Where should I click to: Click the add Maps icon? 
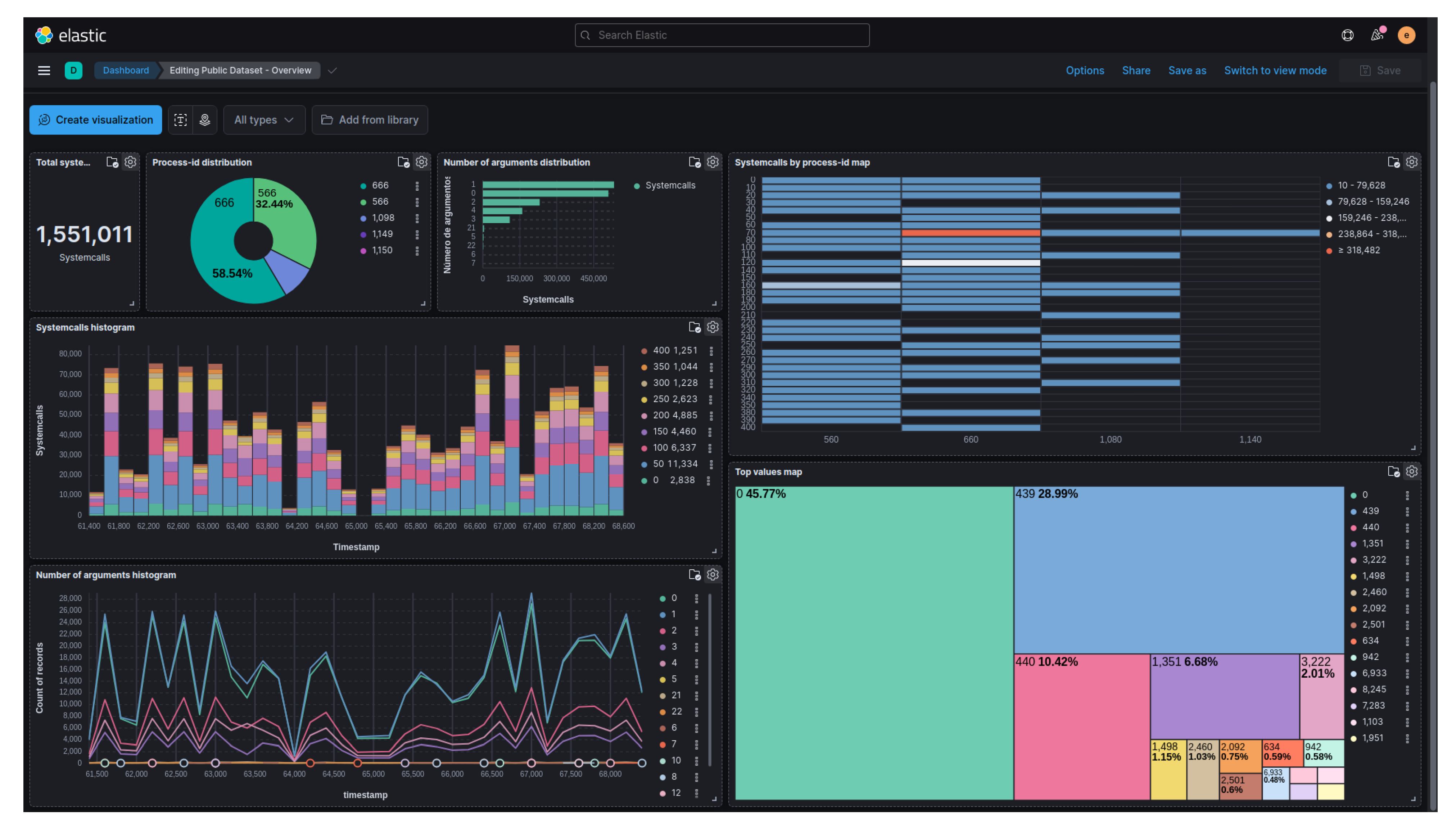(x=204, y=120)
